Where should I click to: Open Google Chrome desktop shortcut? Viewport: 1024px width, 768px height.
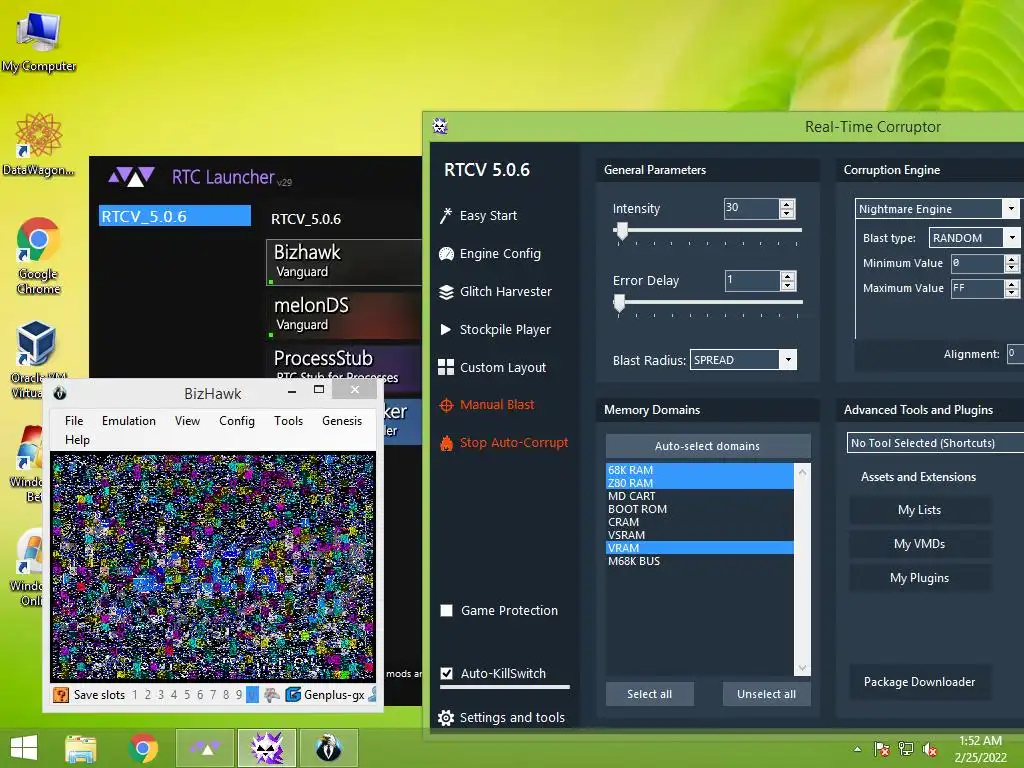tap(39, 255)
